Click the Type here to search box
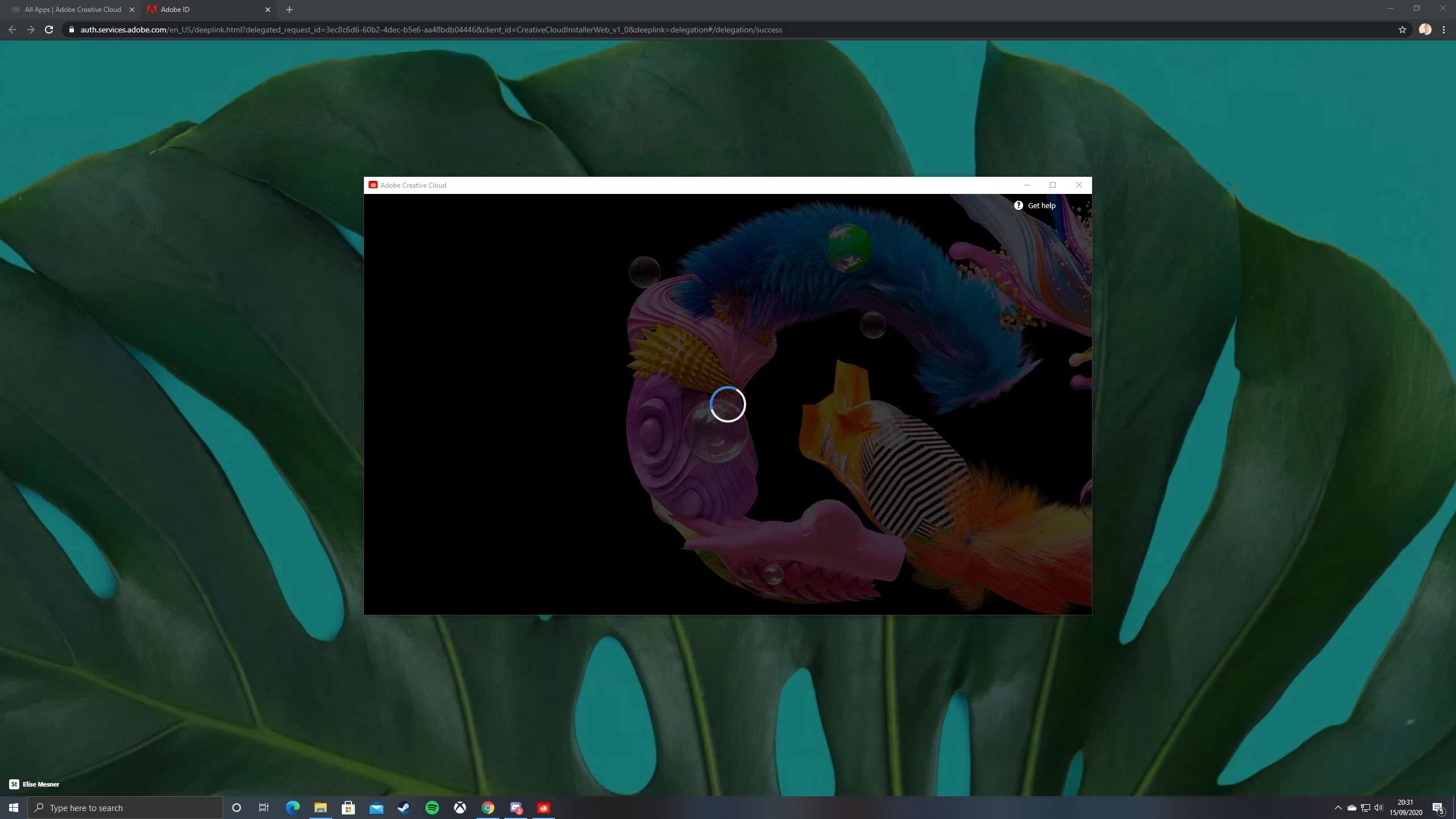The image size is (1456, 819). (x=125, y=808)
